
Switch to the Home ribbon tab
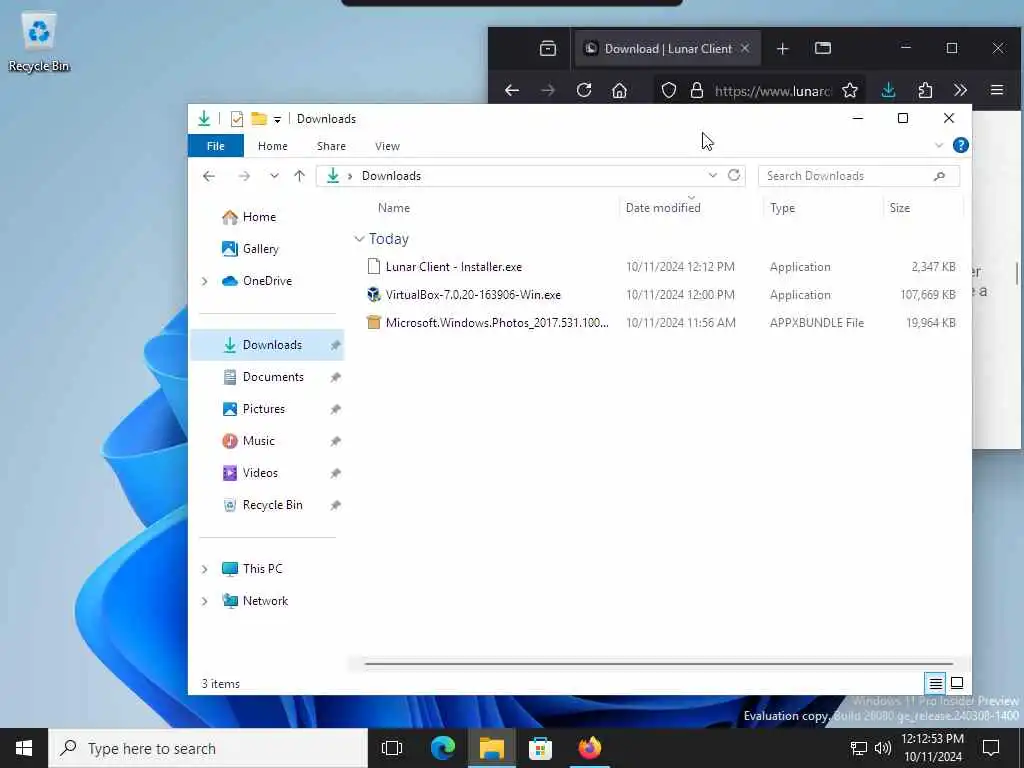pos(272,146)
